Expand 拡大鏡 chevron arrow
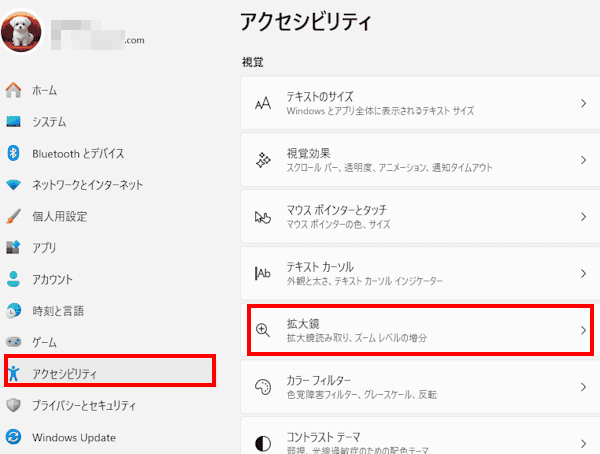600x454 pixels. (584, 330)
